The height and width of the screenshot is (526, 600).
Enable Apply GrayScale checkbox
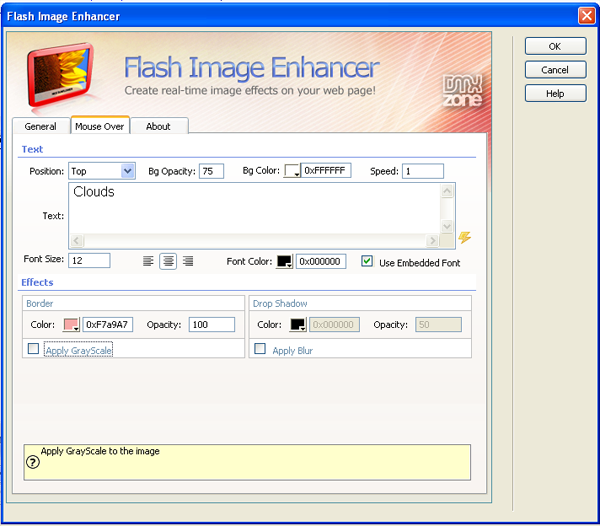click(33, 348)
